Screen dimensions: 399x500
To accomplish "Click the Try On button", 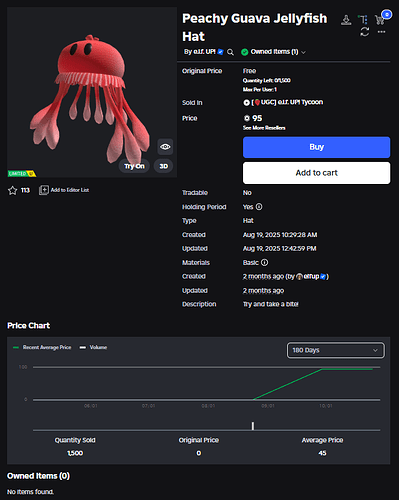I will coord(134,166).
